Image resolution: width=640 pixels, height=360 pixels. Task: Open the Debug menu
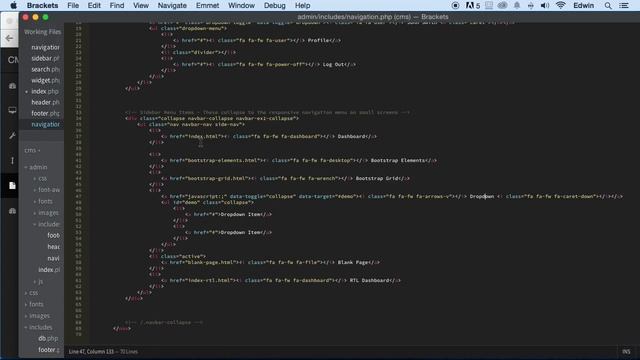[x=275, y=5]
